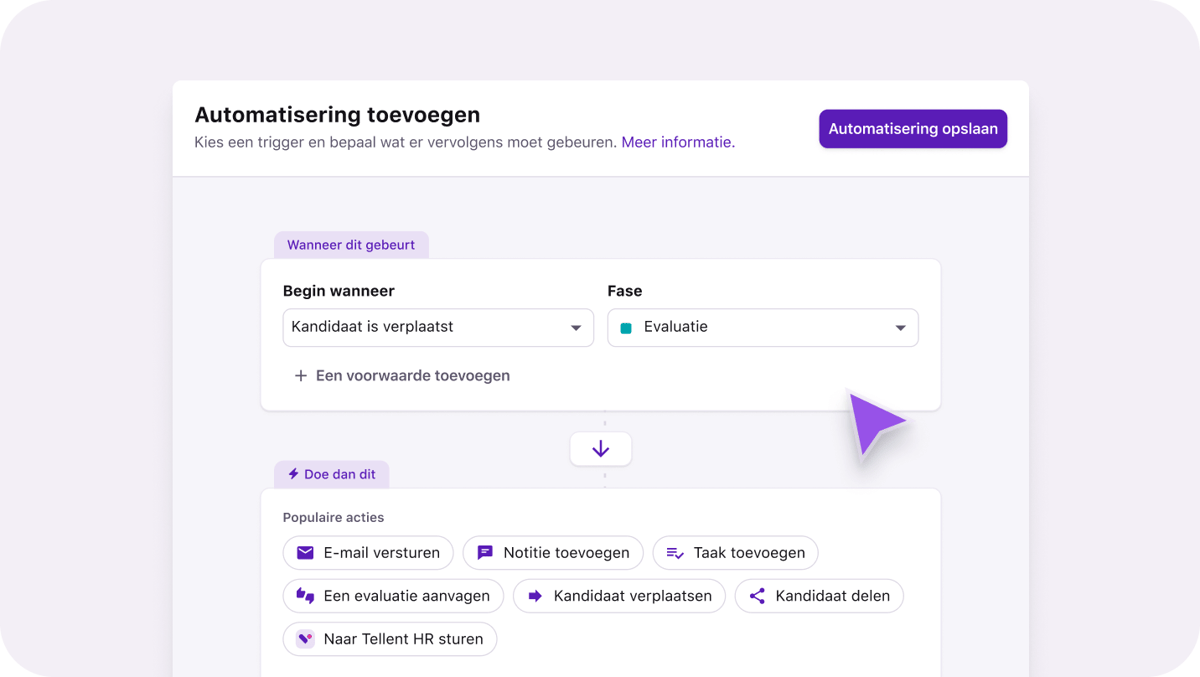This screenshot has width=1200, height=677.
Task: Click the plus icon before Een voorwaarde toevoegen
Action: click(300, 375)
